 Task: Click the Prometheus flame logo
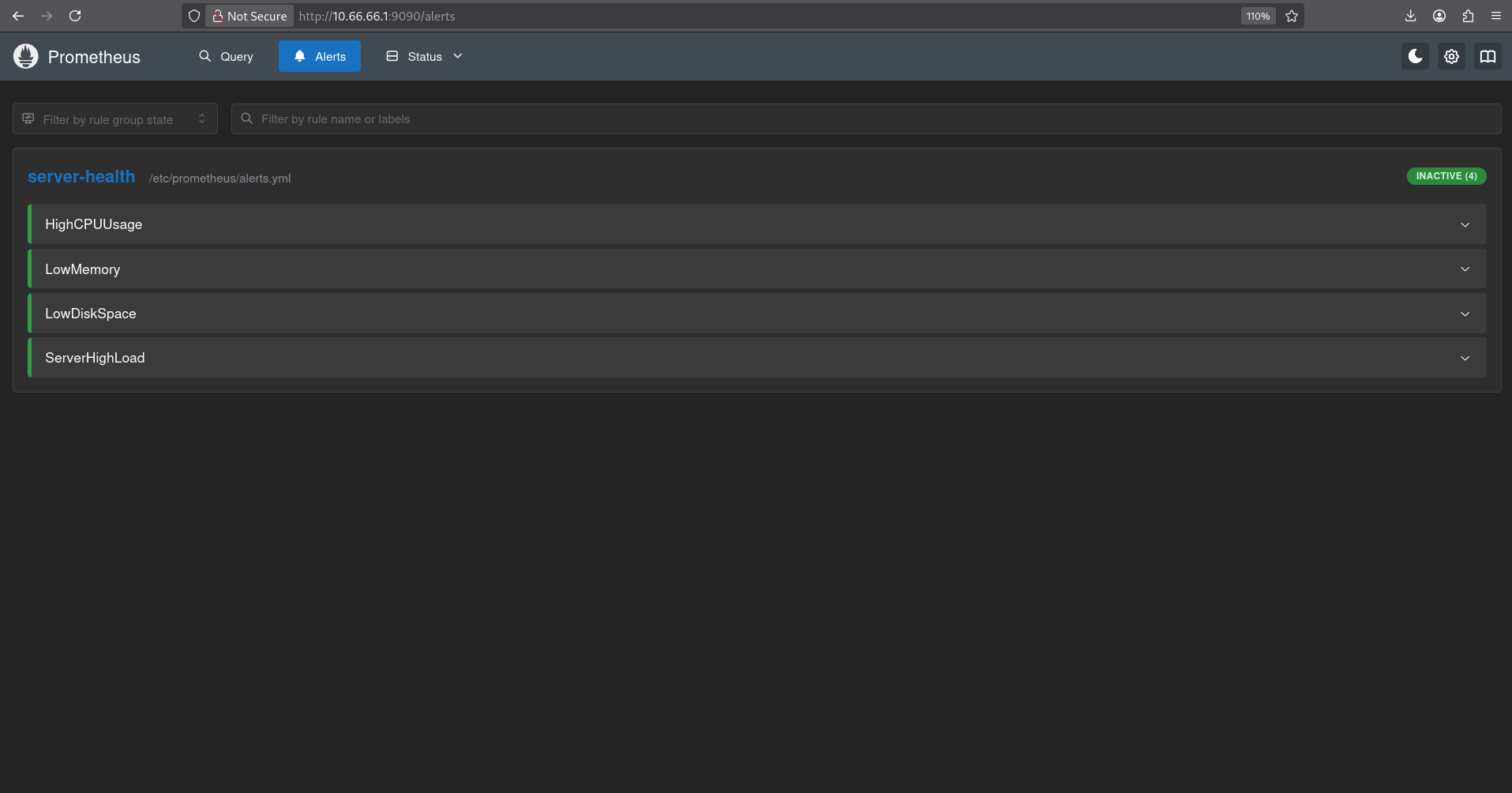tap(26, 56)
